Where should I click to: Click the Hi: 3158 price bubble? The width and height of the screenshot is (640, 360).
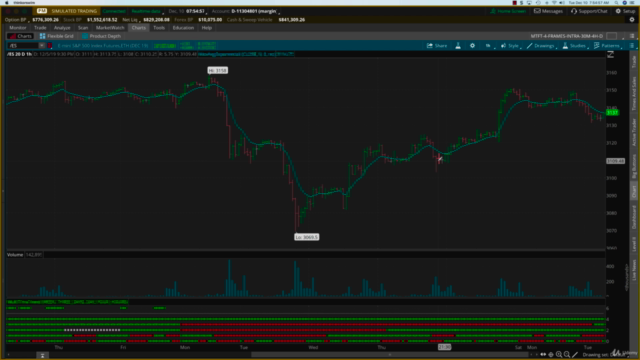[x=218, y=71]
